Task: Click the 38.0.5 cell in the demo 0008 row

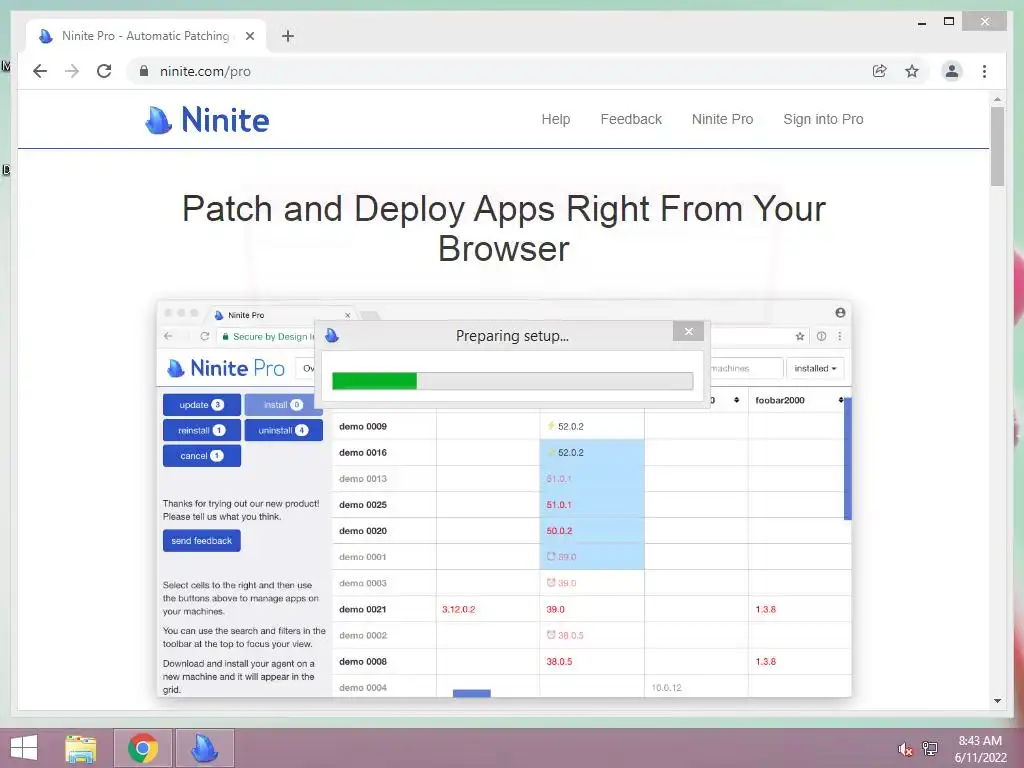Action: click(559, 662)
